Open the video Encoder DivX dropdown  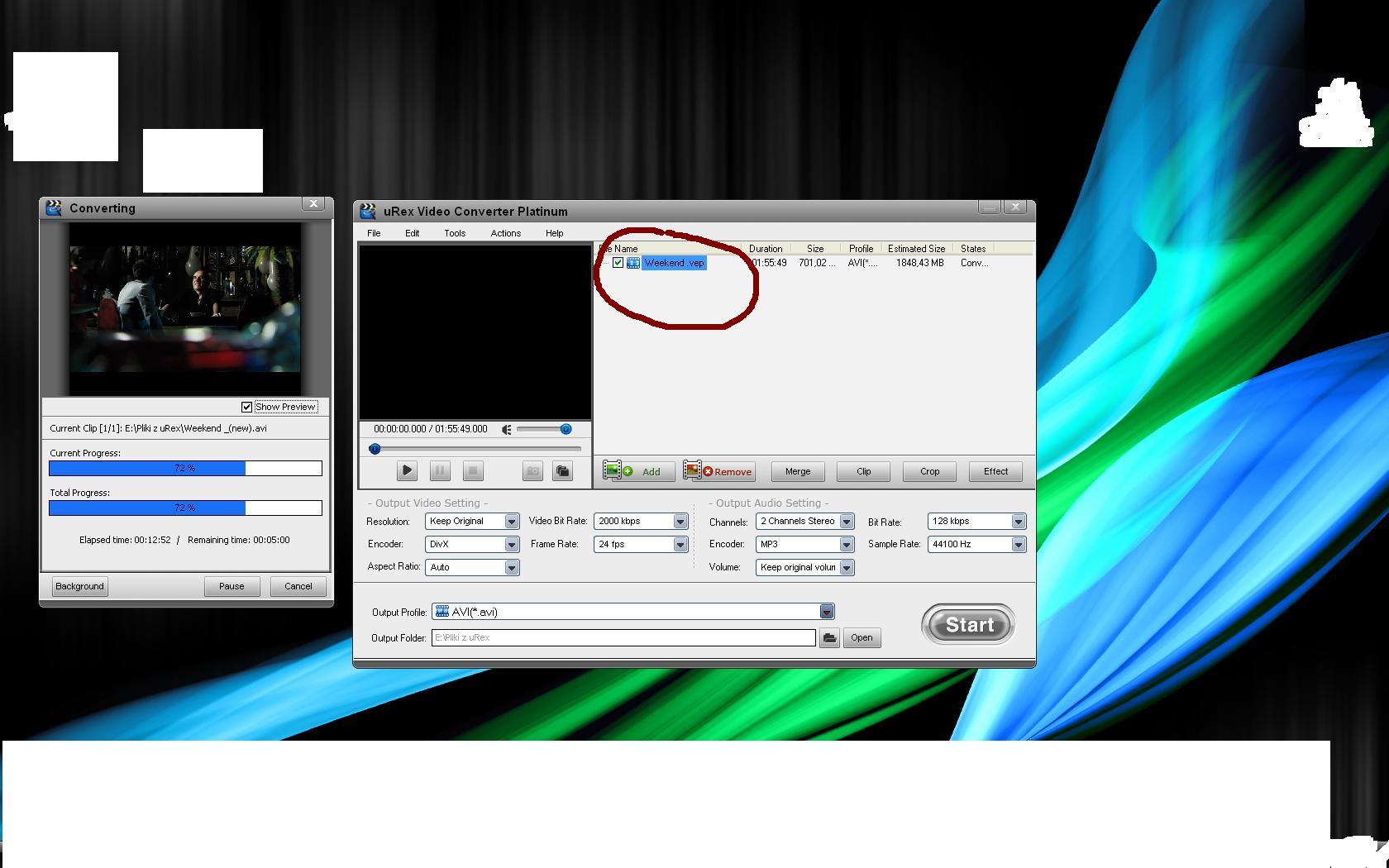point(511,544)
